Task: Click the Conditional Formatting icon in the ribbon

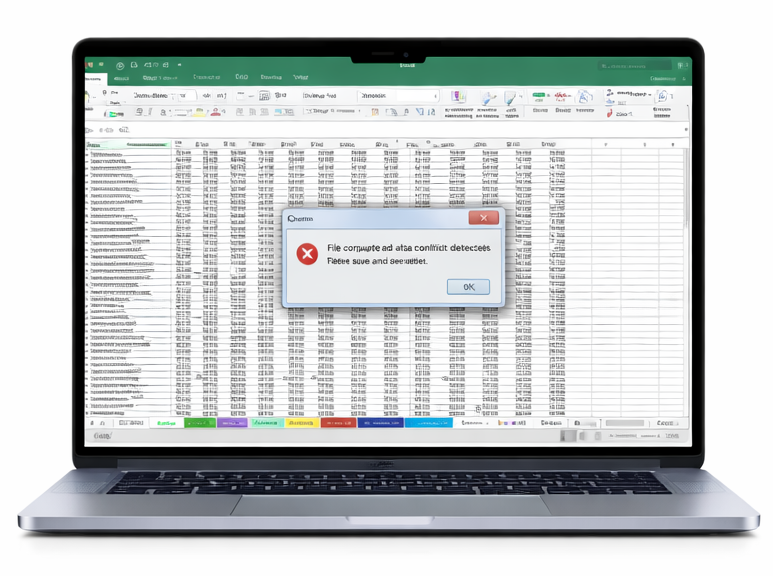Action: (x=458, y=98)
